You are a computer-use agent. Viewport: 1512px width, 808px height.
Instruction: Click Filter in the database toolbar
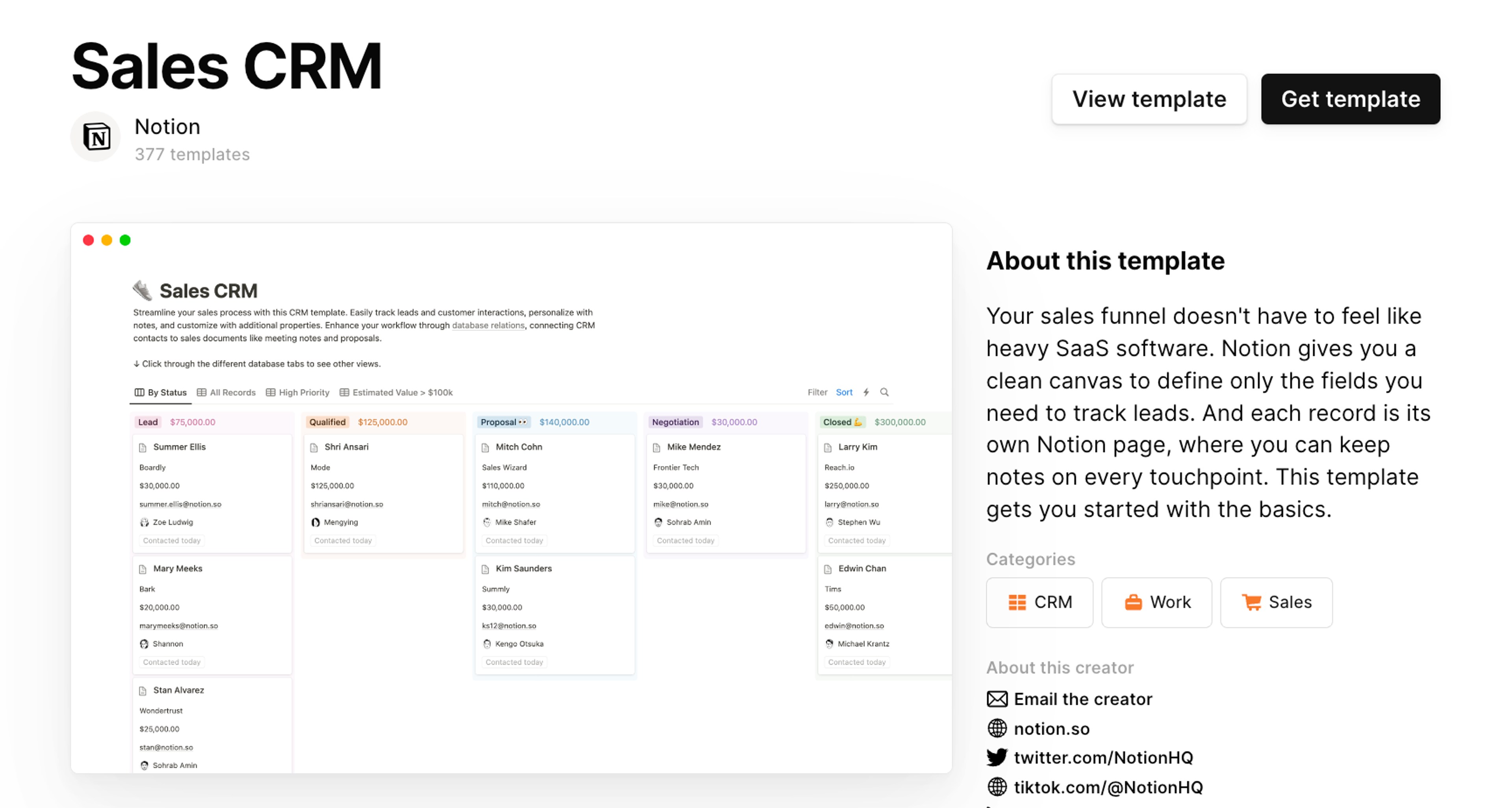817,392
